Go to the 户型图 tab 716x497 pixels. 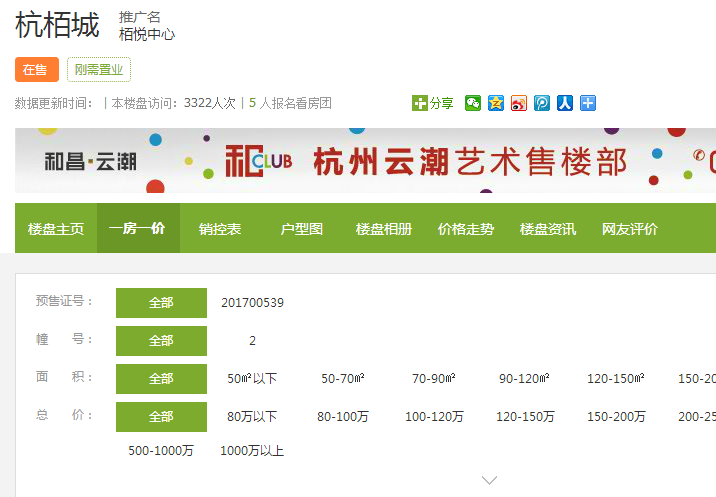click(x=302, y=229)
